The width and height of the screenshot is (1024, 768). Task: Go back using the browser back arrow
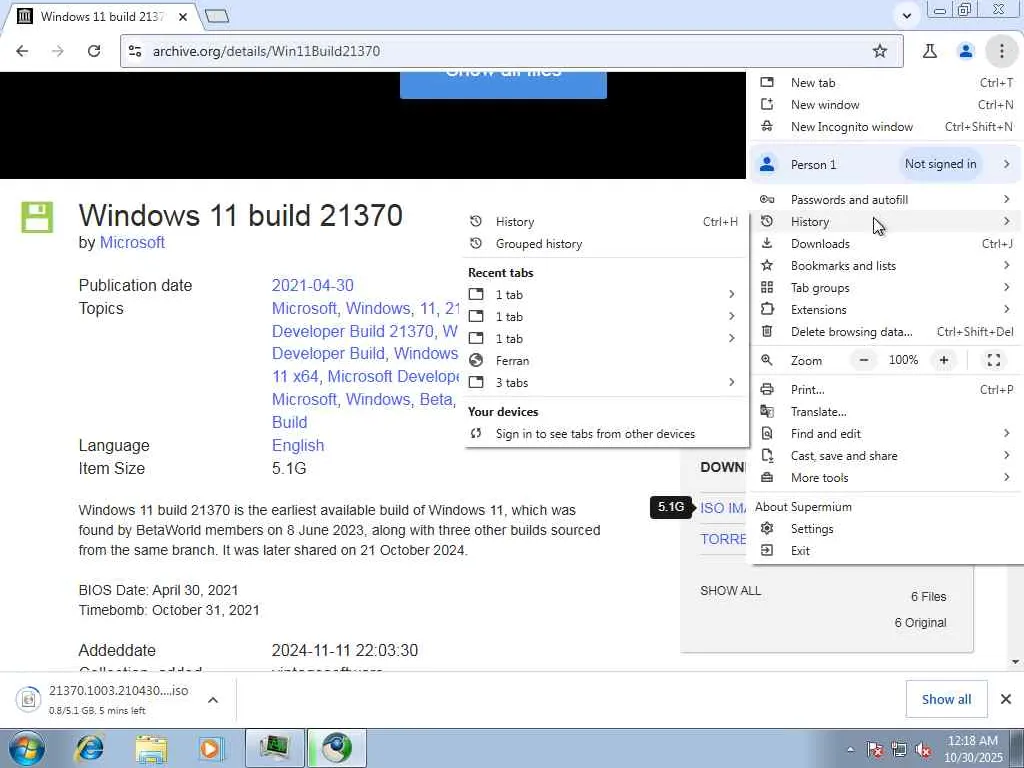click(22, 51)
